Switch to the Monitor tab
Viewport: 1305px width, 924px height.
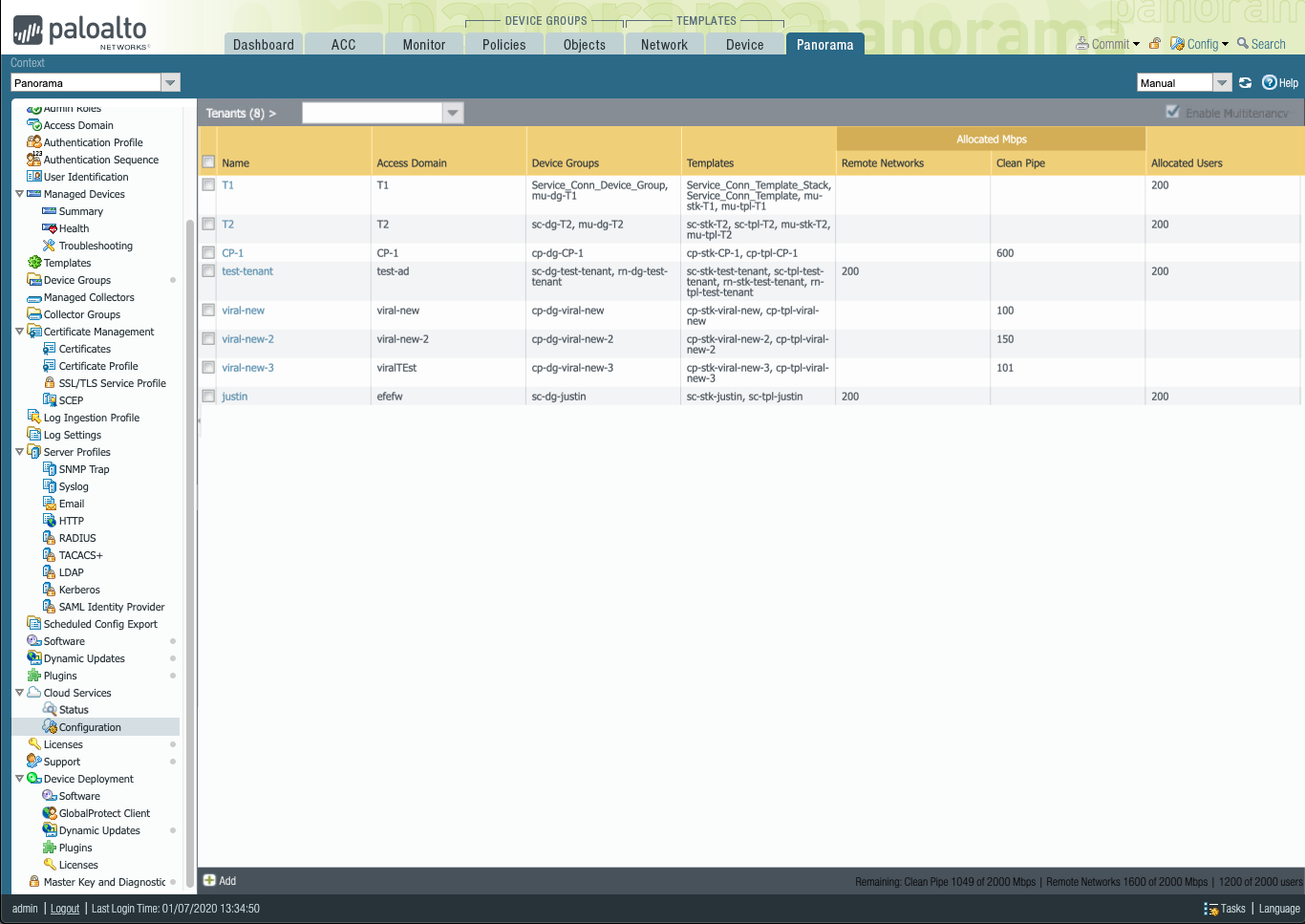click(x=424, y=44)
